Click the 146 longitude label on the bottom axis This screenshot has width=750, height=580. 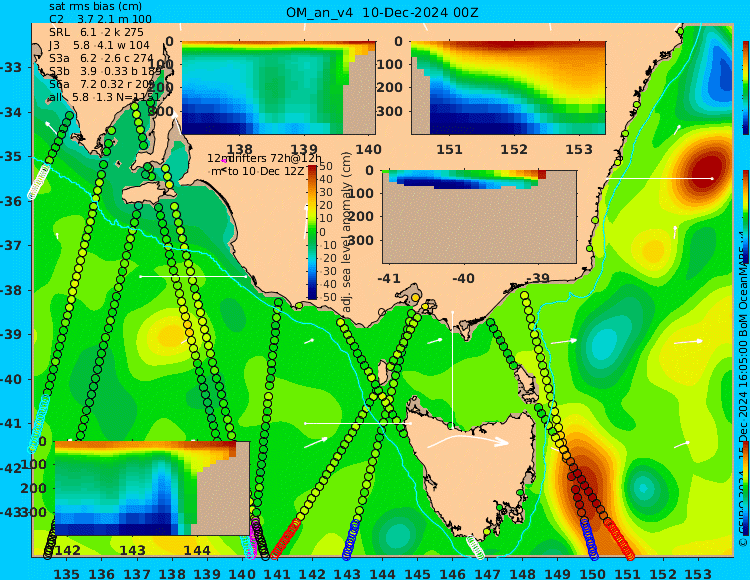452,573
